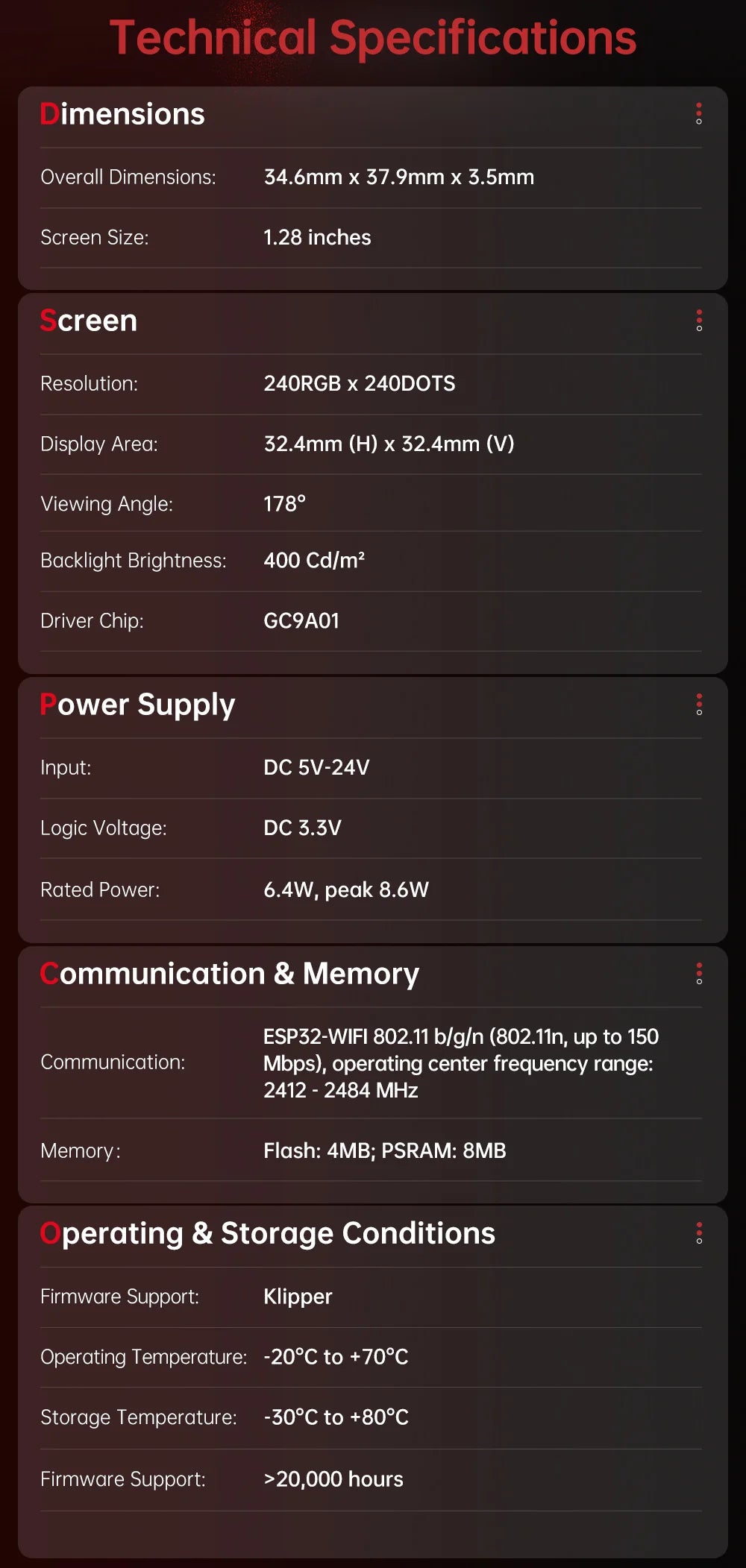Open three-dot menu for Communication & Memory
This screenshot has height=1568, width=746.
[699, 974]
